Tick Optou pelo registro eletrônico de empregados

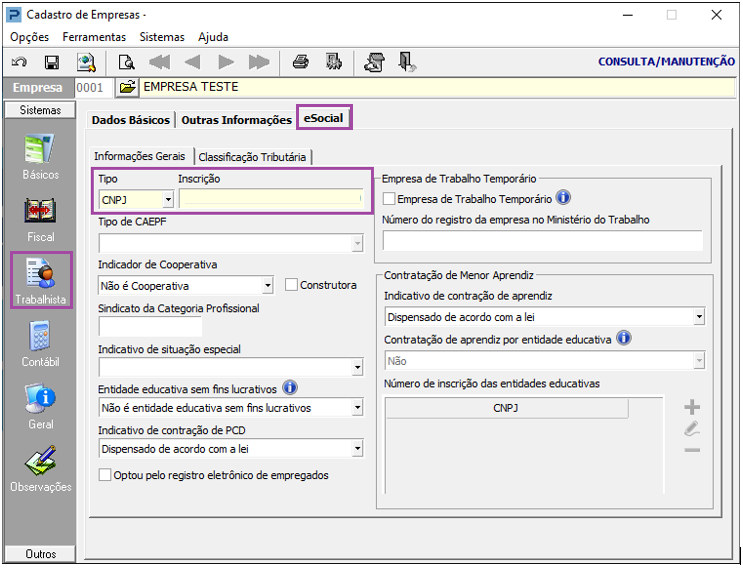[x=105, y=475]
